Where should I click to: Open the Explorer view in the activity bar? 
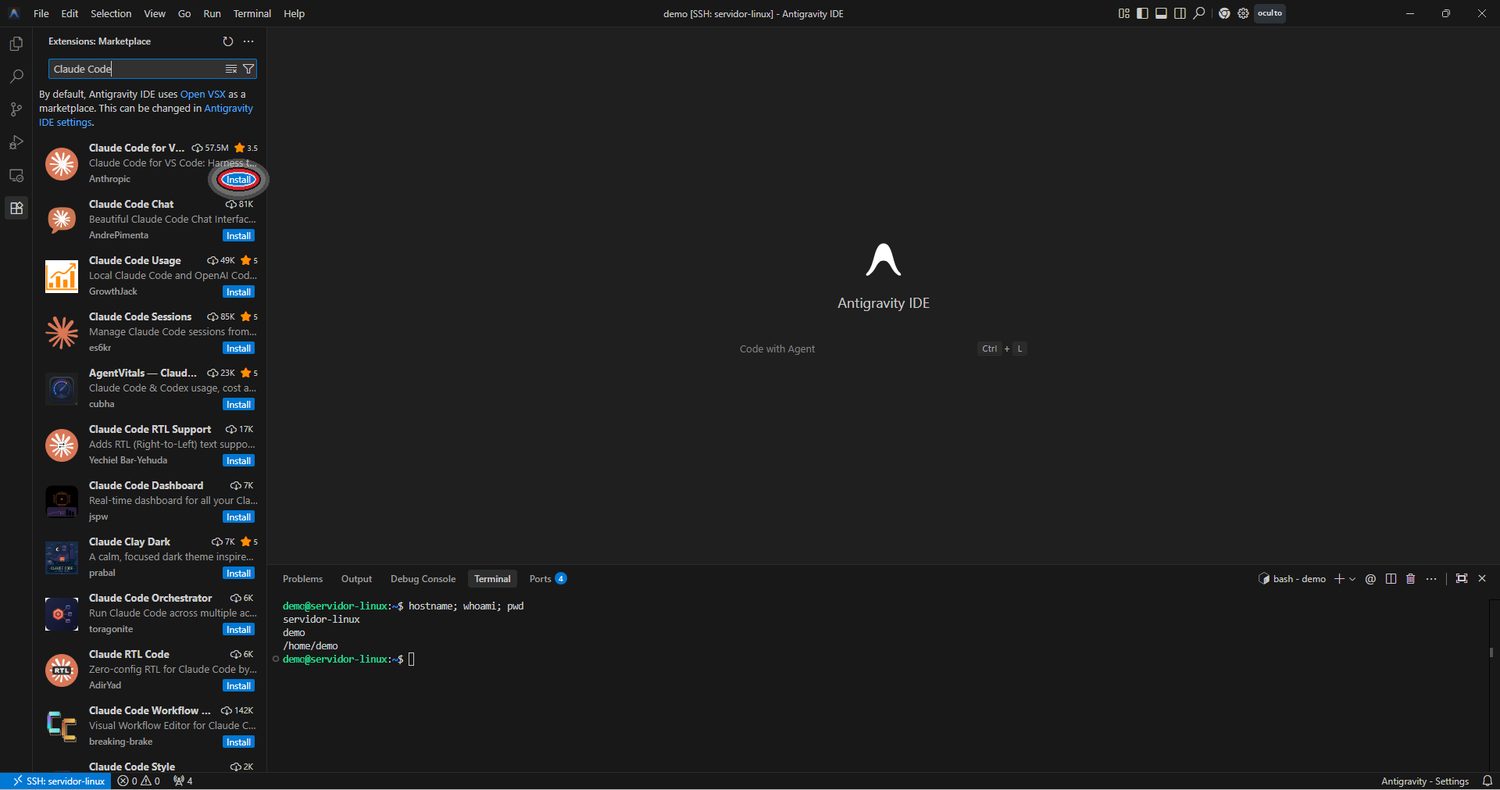[16, 43]
